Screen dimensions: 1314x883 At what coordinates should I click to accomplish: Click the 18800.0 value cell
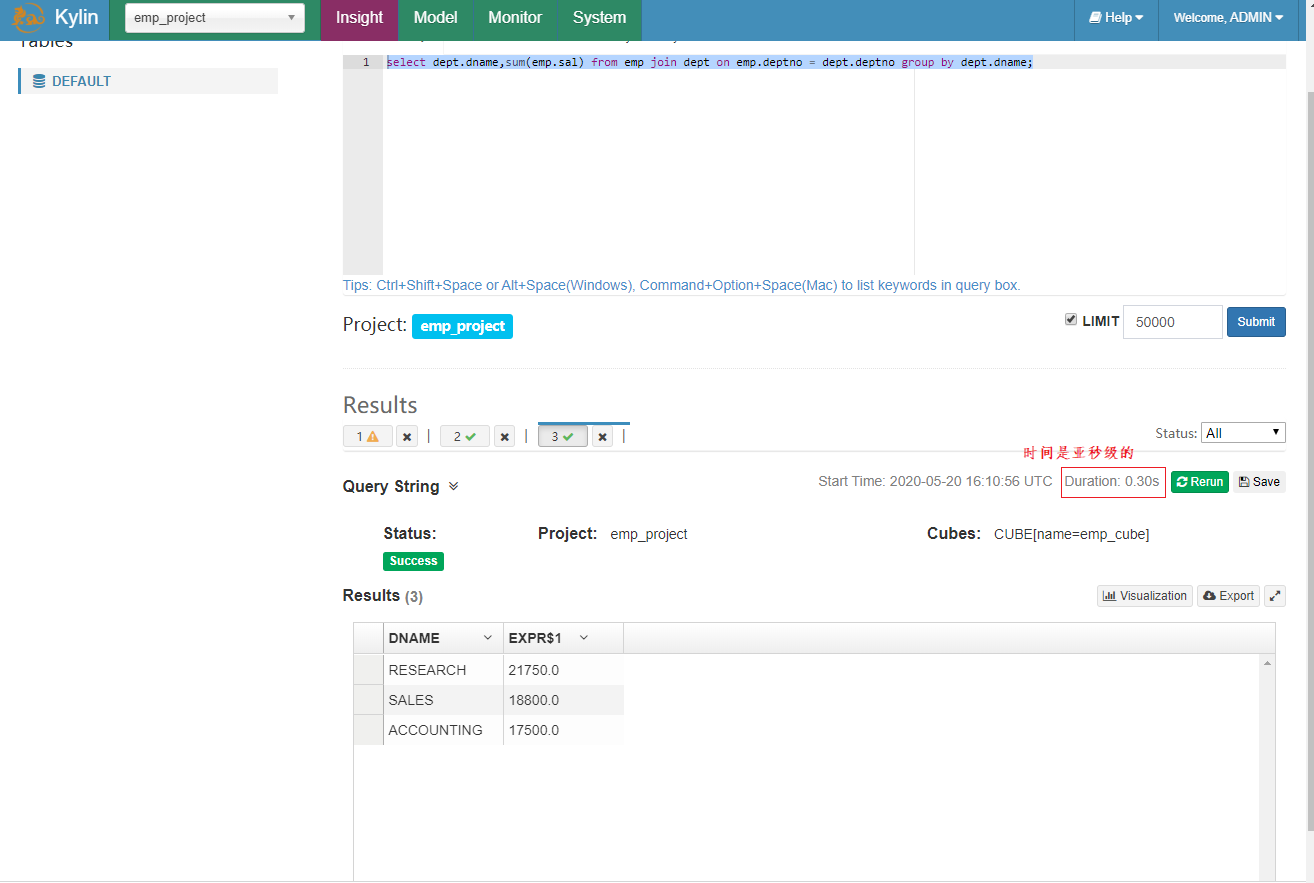point(563,700)
